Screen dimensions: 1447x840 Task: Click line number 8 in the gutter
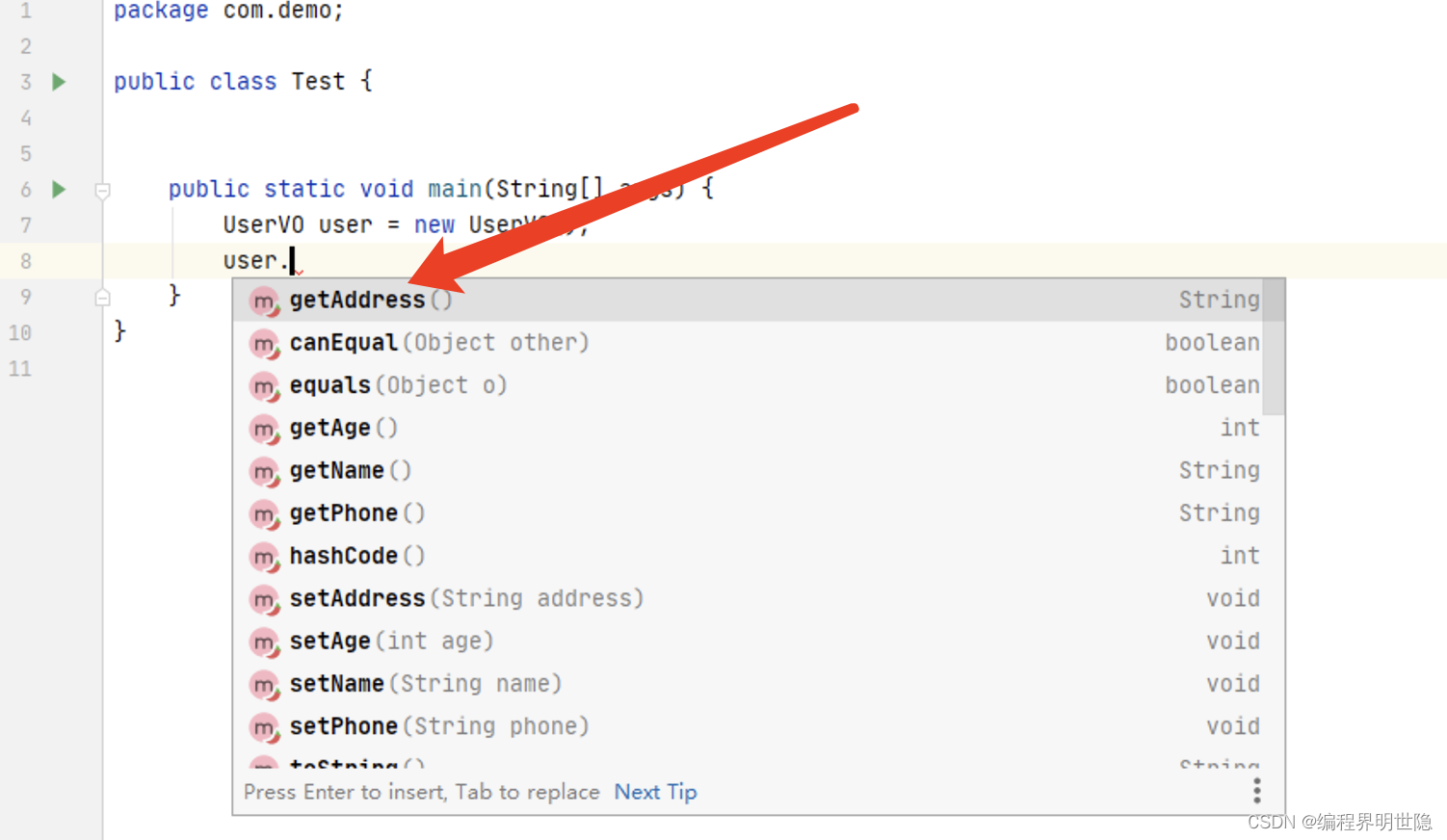26,261
